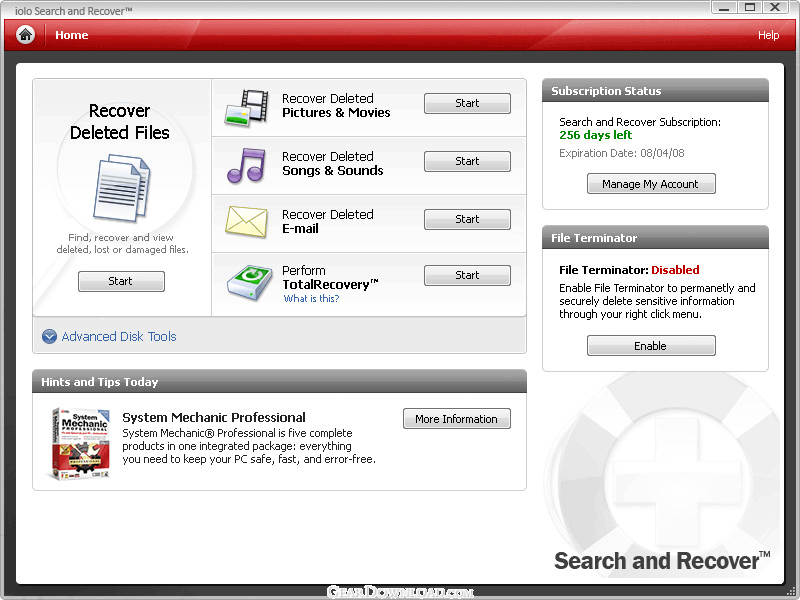Click 'Recover Deleted E-mail' label
Viewport: 800px width, 600px height.
[328, 222]
